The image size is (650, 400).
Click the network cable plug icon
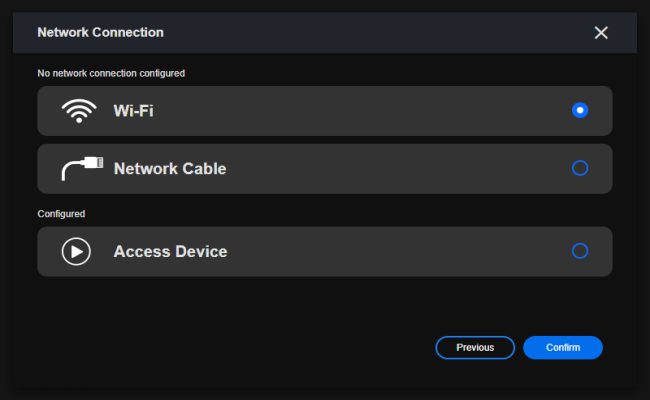78,169
